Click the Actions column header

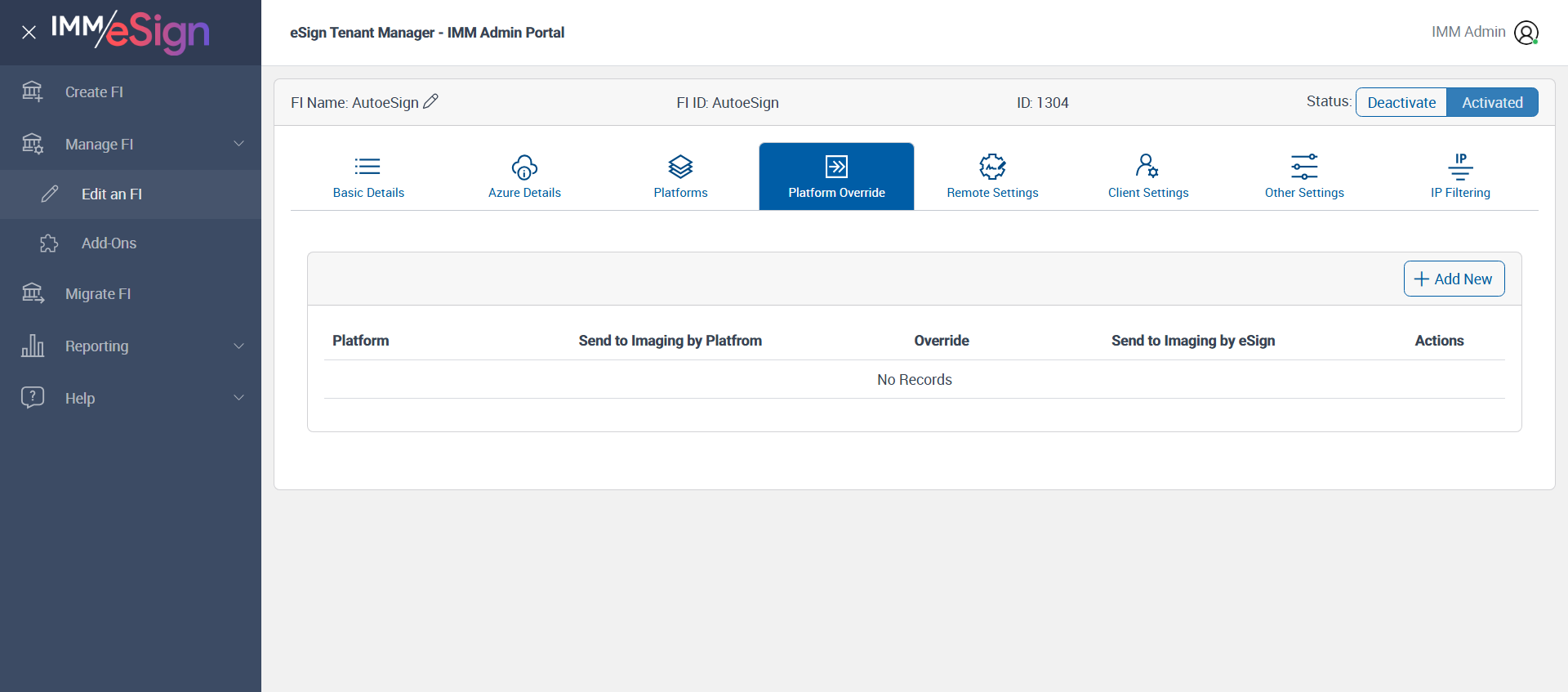[1439, 341]
